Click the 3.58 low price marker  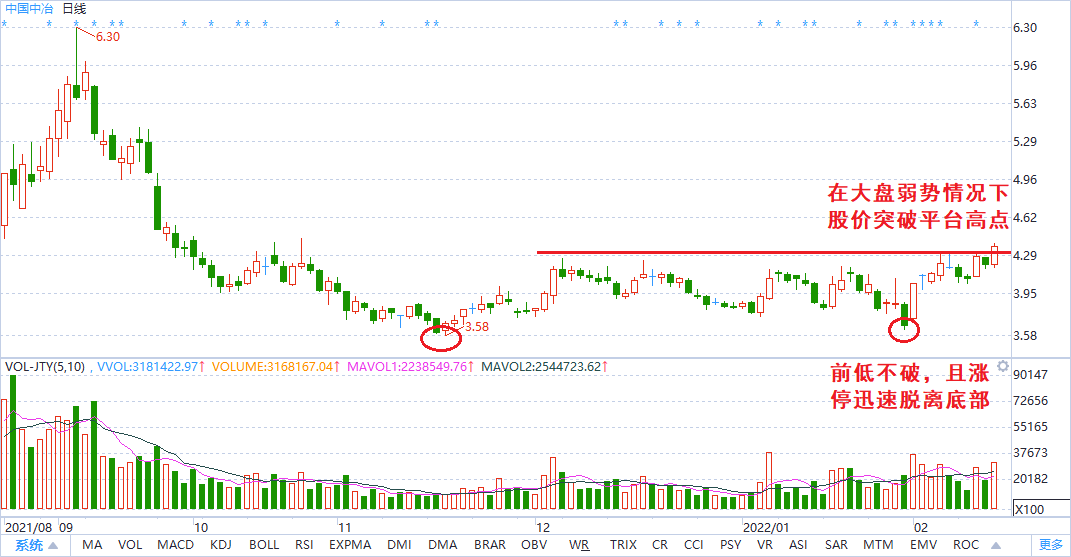click(477, 327)
